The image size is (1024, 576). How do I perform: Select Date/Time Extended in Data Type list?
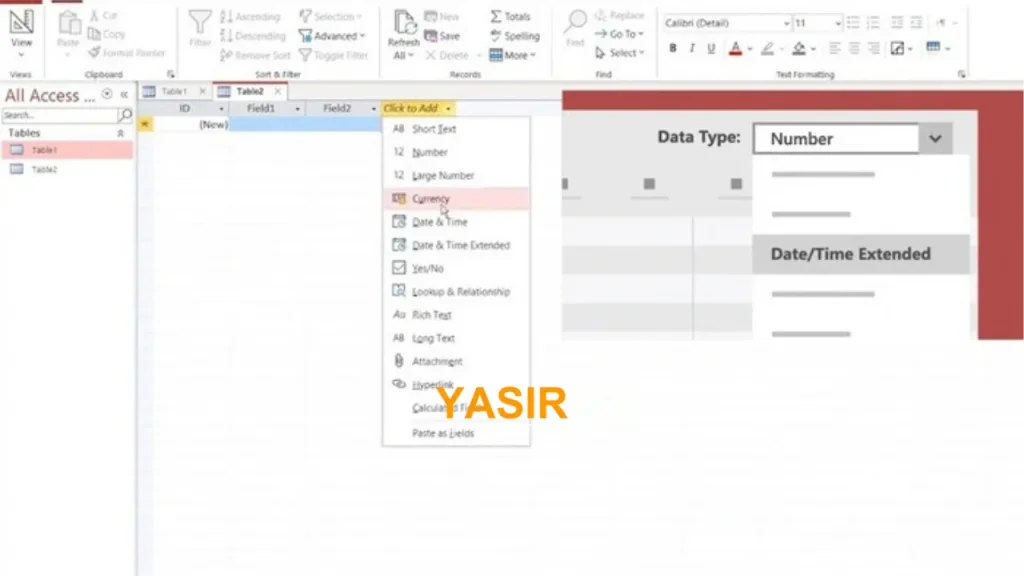pos(861,254)
